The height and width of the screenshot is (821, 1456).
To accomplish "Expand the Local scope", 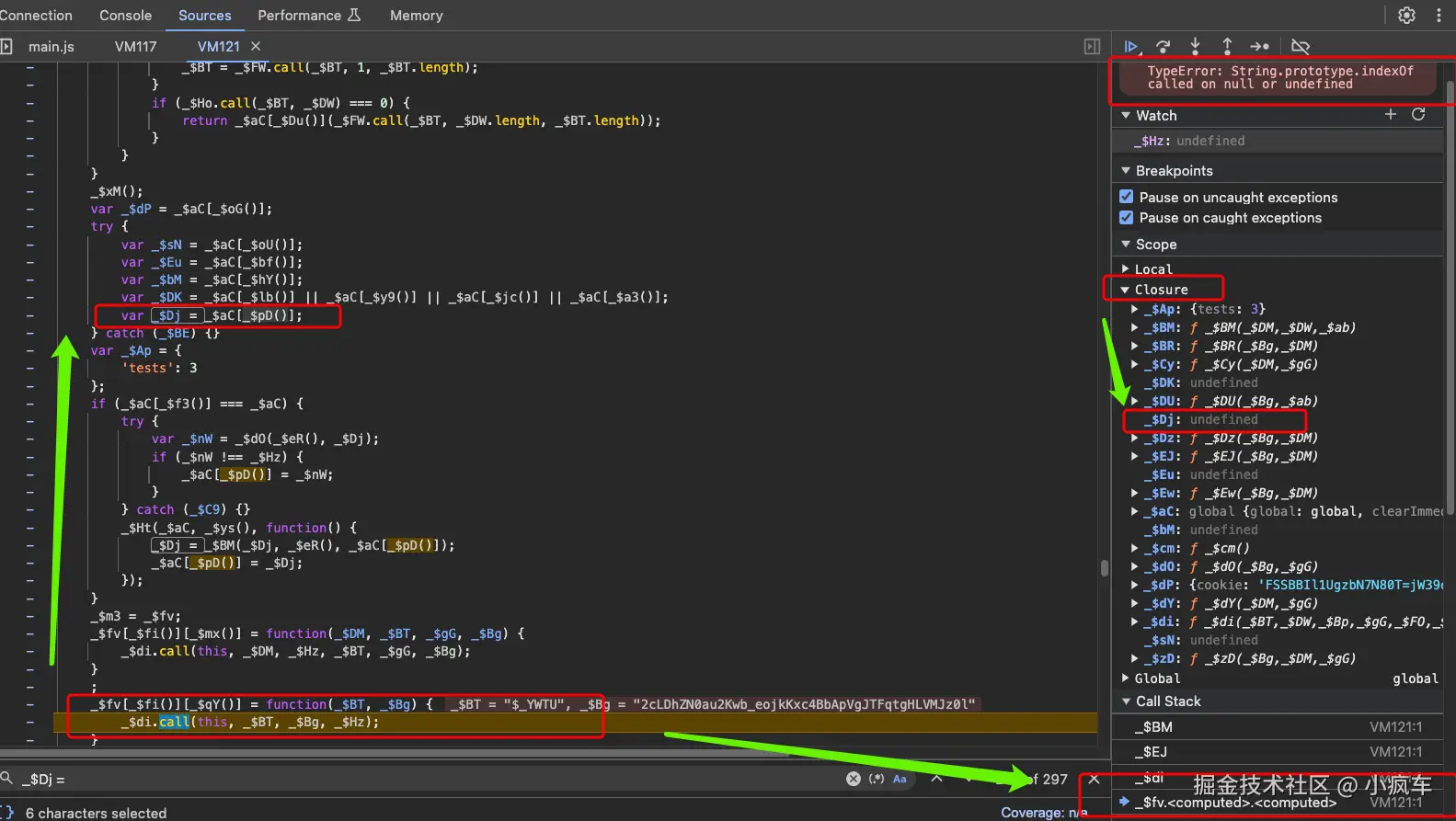I will click(1125, 269).
